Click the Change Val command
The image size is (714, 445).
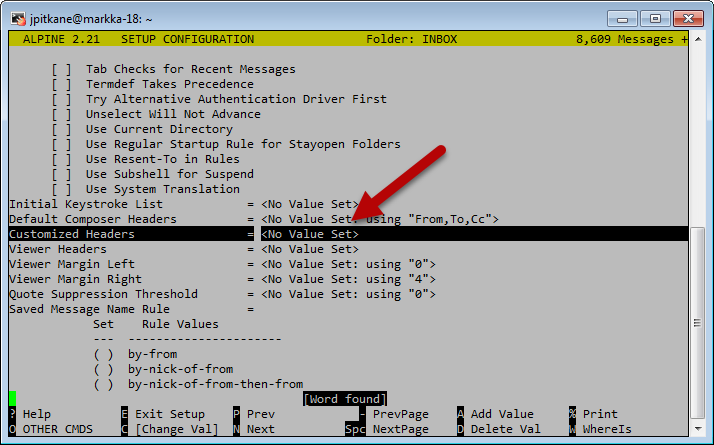click(170, 429)
